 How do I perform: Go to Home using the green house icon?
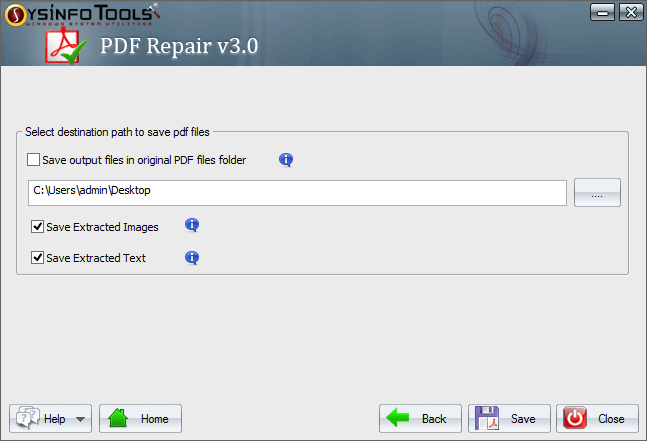pyautogui.click(x=119, y=418)
